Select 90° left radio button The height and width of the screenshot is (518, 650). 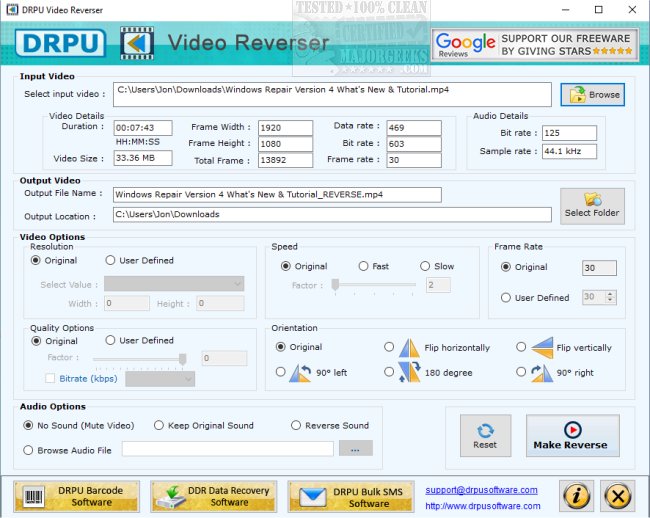(x=281, y=372)
